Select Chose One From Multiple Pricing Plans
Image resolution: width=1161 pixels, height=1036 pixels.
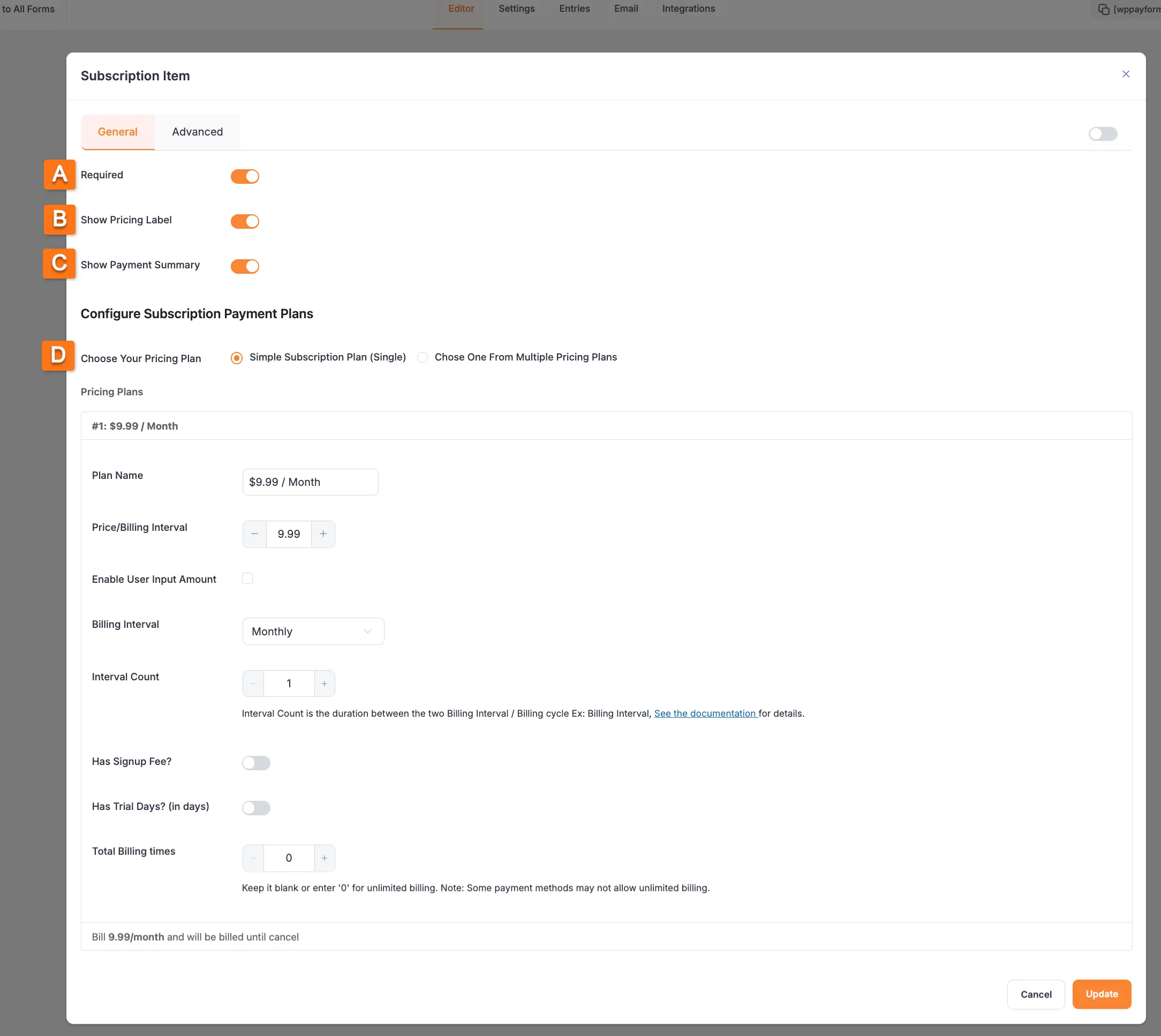tap(423, 357)
